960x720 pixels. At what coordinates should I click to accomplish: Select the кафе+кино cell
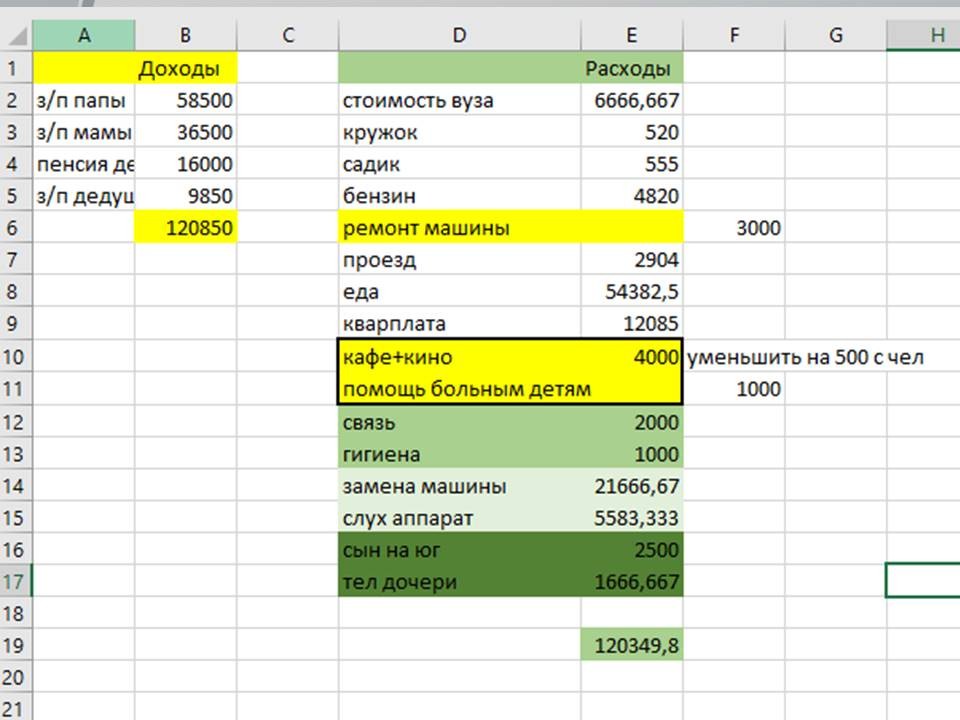coord(459,357)
